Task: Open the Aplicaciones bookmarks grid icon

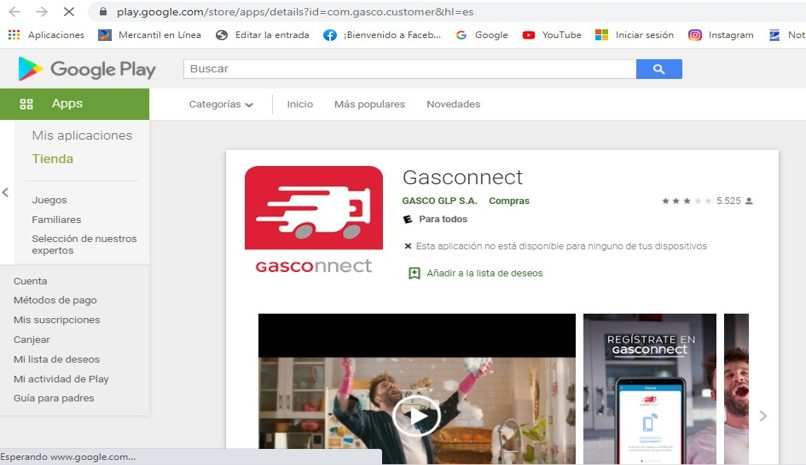Action: coord(14,35)
